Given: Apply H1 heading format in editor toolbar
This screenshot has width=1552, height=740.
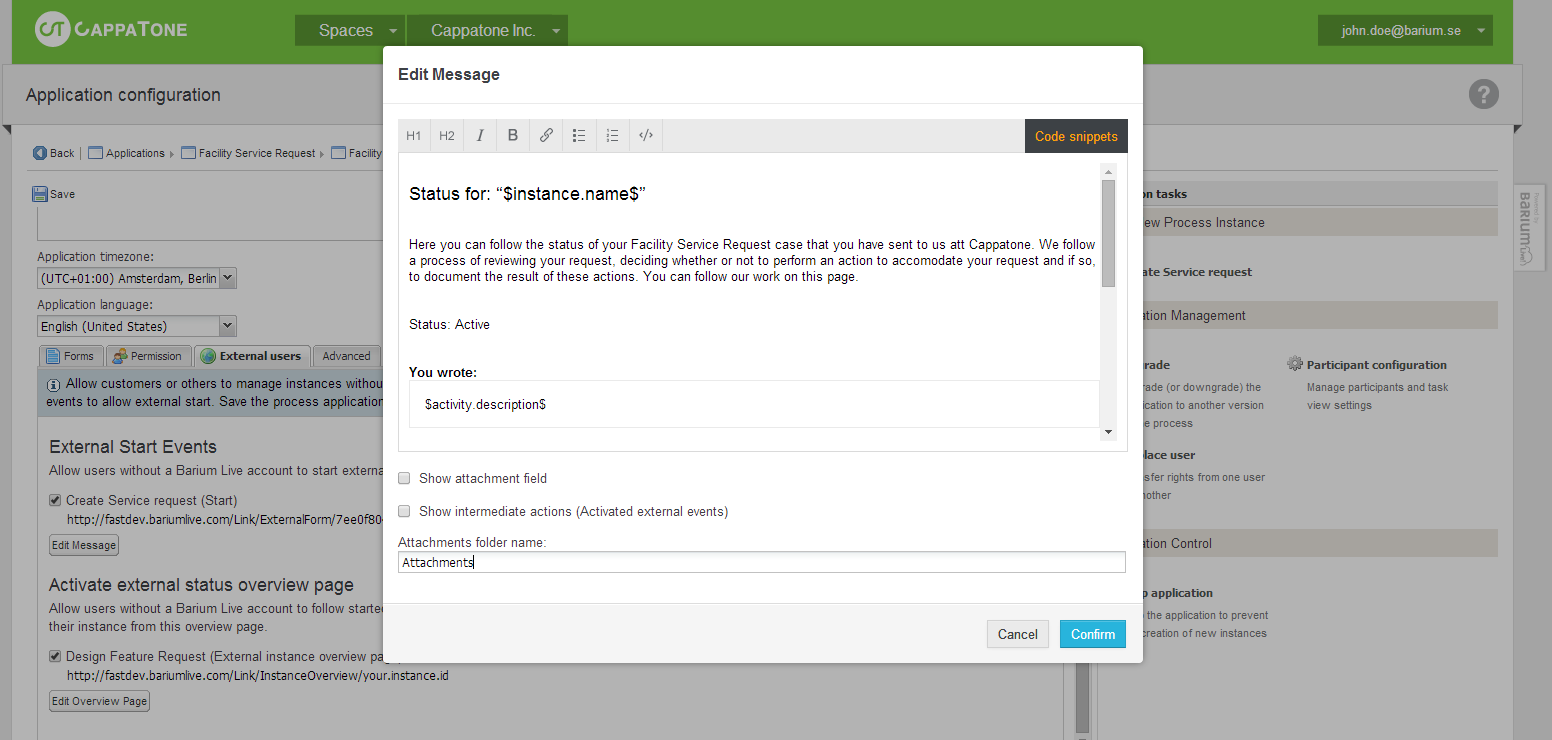Looking at the screenshot, I should pyautogui.click(x=414, y=136).
